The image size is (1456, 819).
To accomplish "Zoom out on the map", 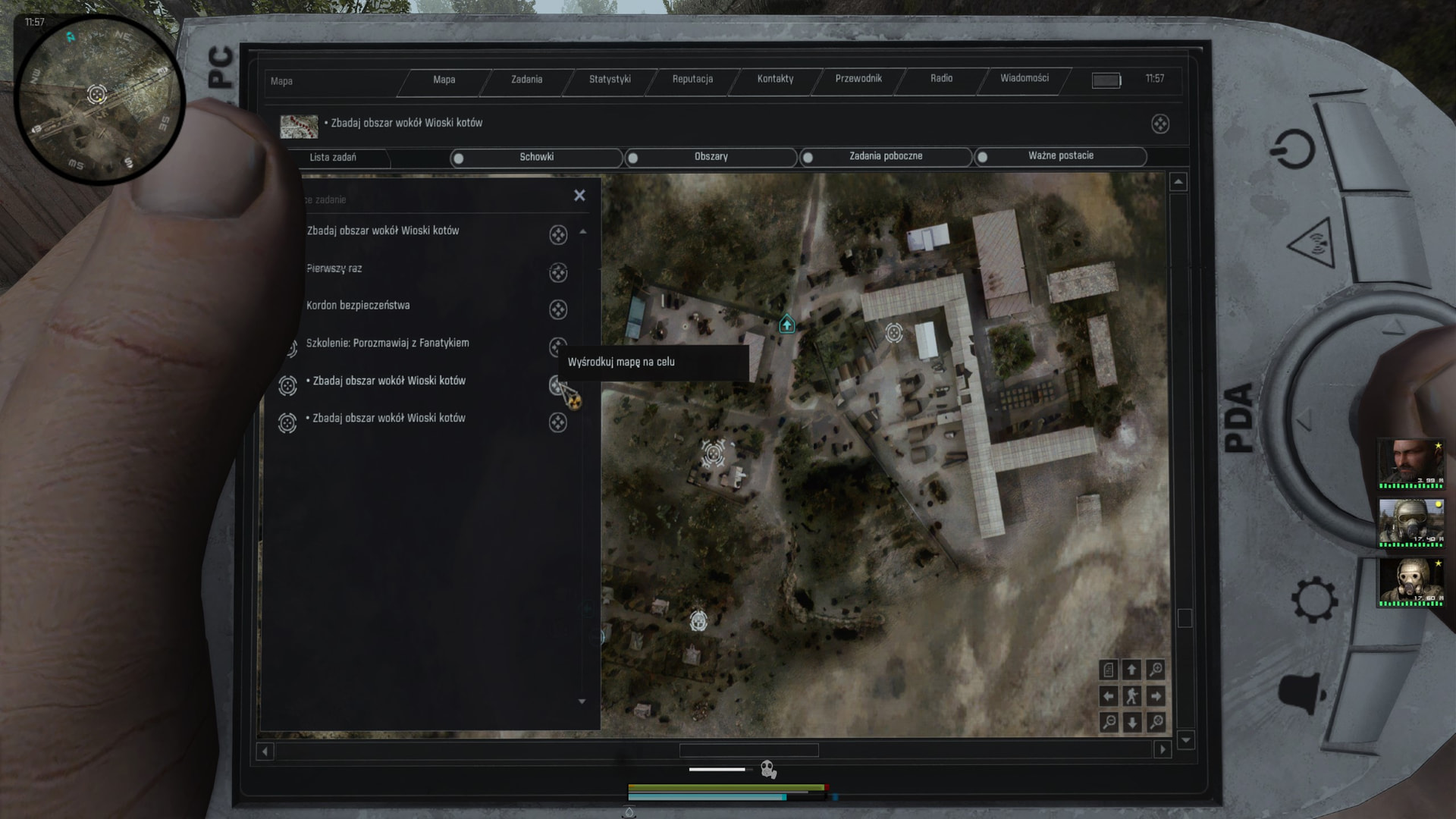I will point(1109,722).
